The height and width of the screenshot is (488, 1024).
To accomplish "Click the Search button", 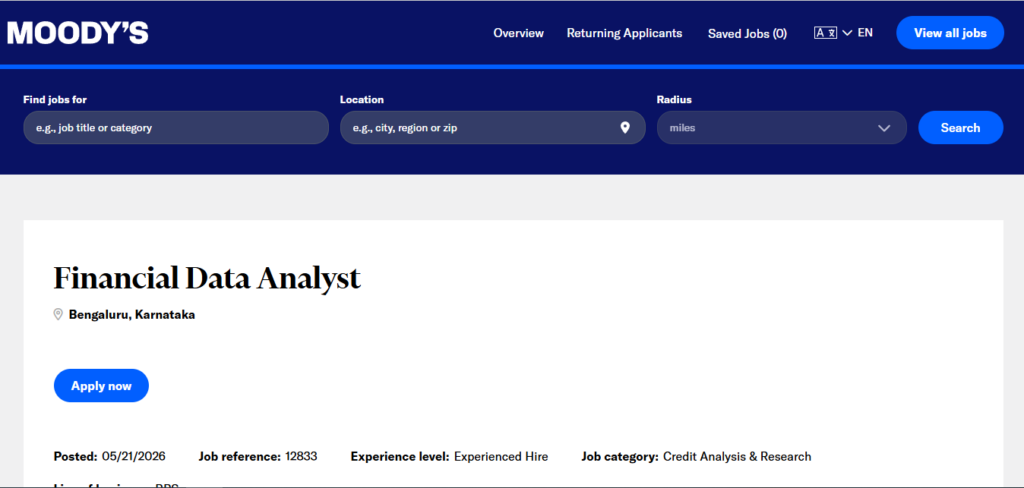I will click(960, 127).
